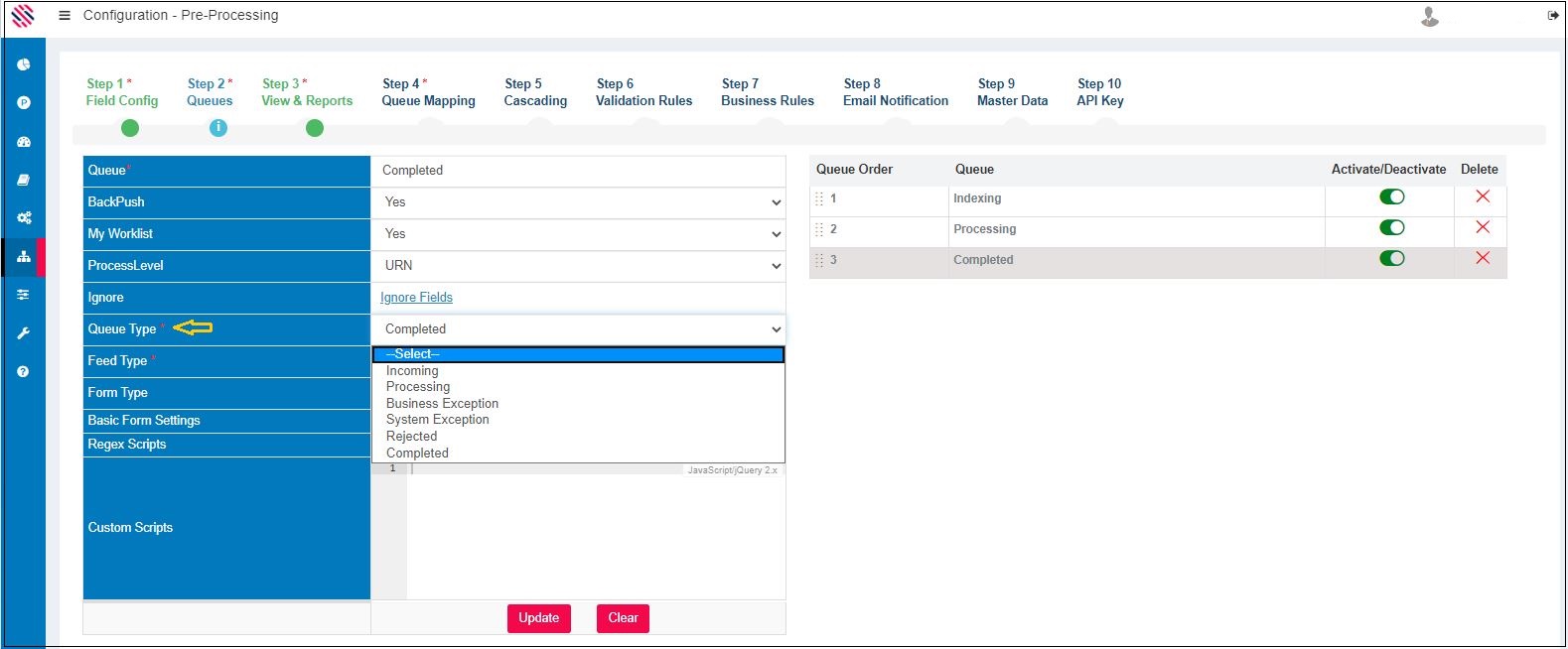Select Business Exception from Queue Type list
1568x649 pixels.
click(442, 404)
